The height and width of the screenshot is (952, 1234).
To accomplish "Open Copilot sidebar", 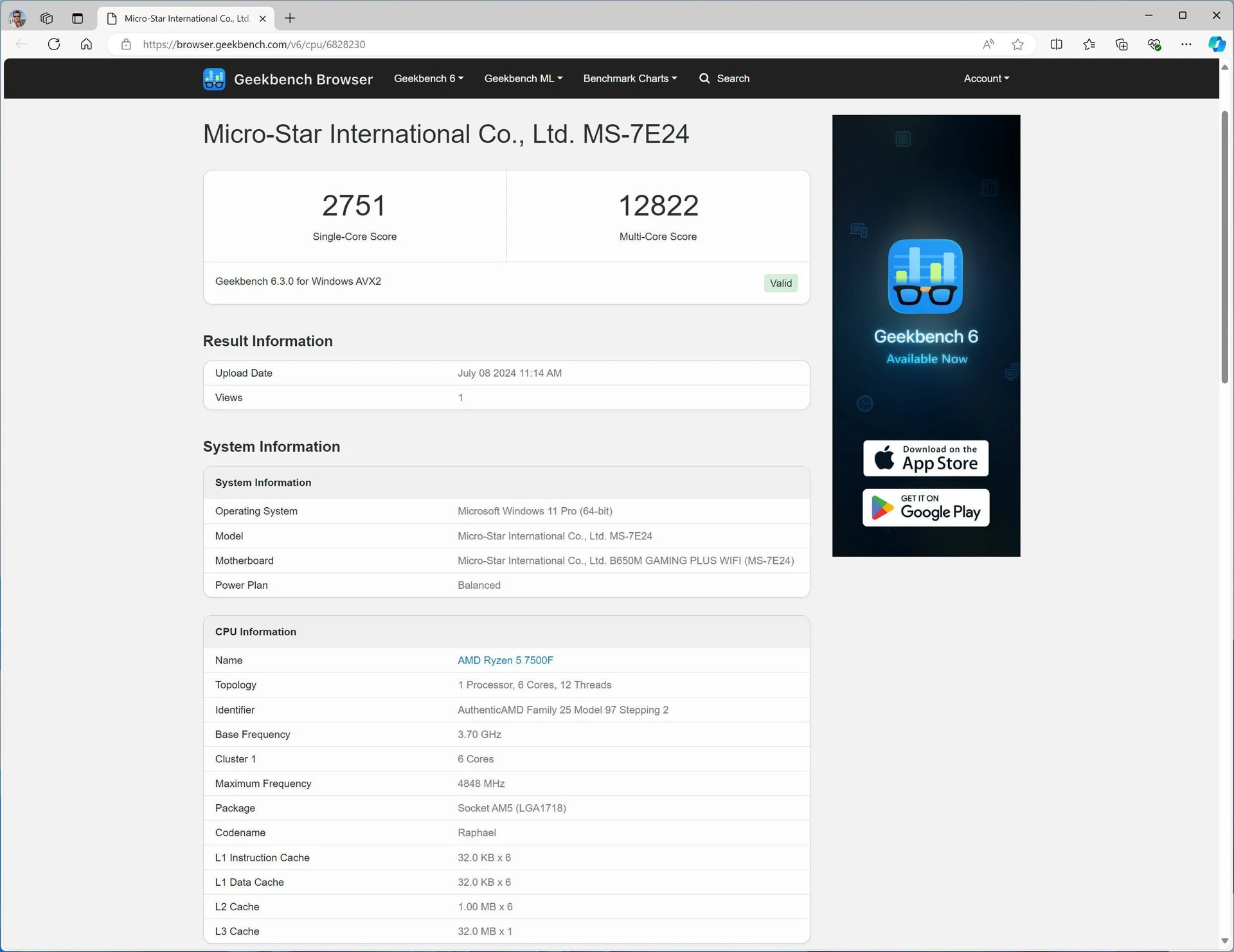I will pos(1217,44).
